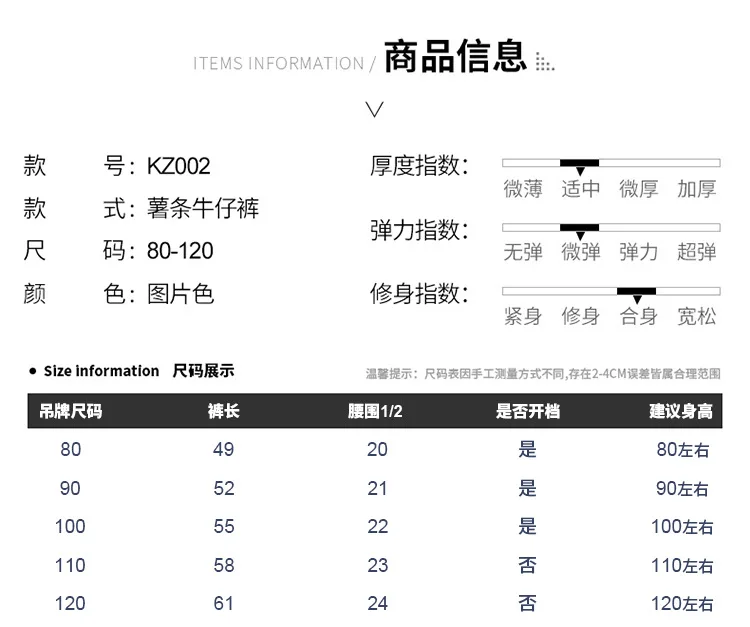Viewport: 750px width, 627px height.
Task: Click the 合身 fit option
Action: [639, 316]
